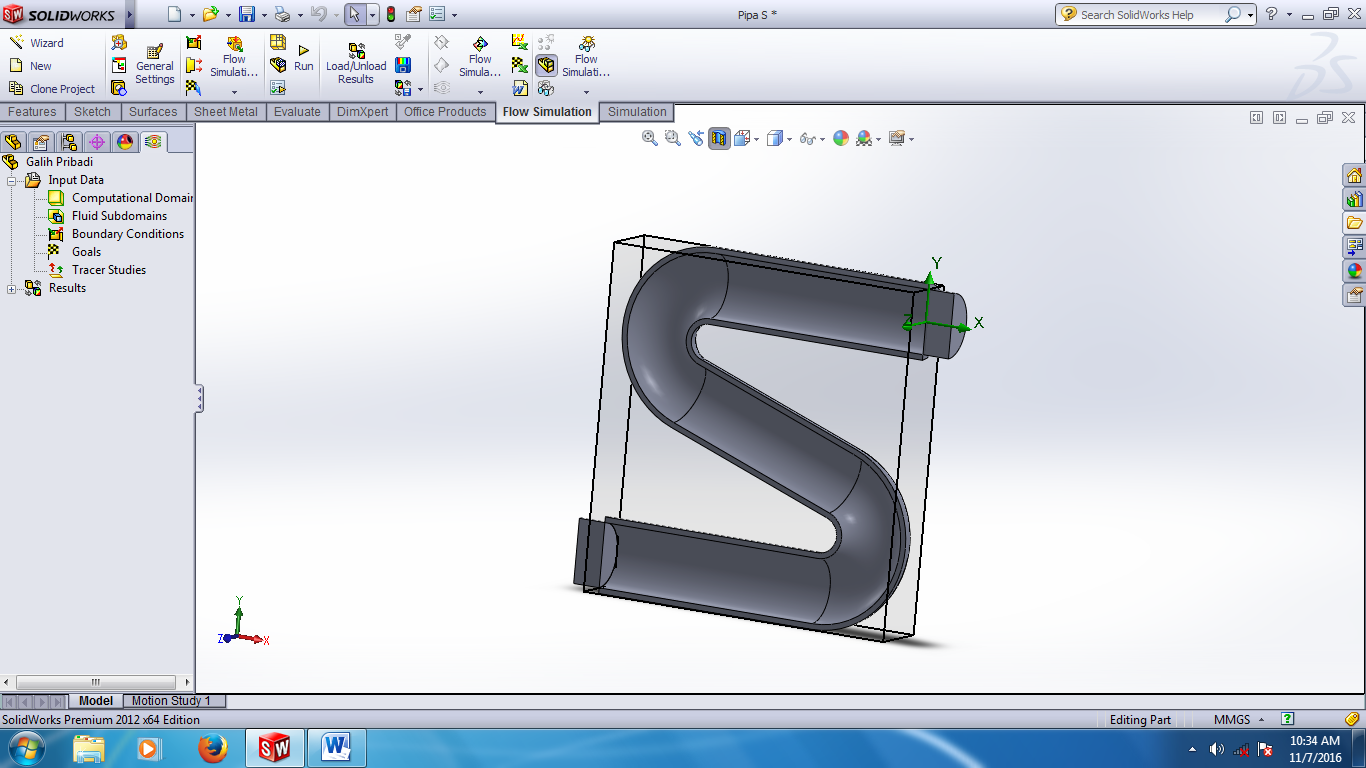Click the Tracer Studies icon
This screenshot has height=768, width=1366.
(x=56, y=270)
